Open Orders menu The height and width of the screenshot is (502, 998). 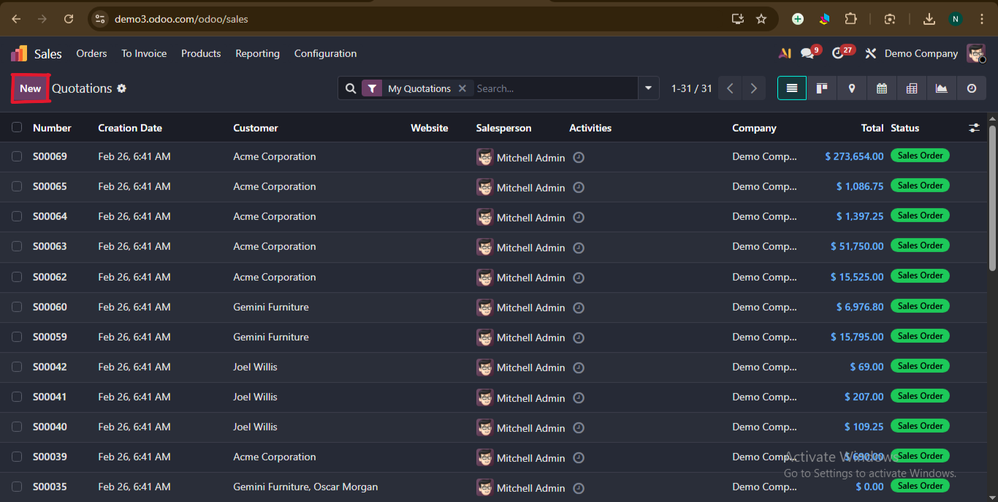tap(92, 53)
